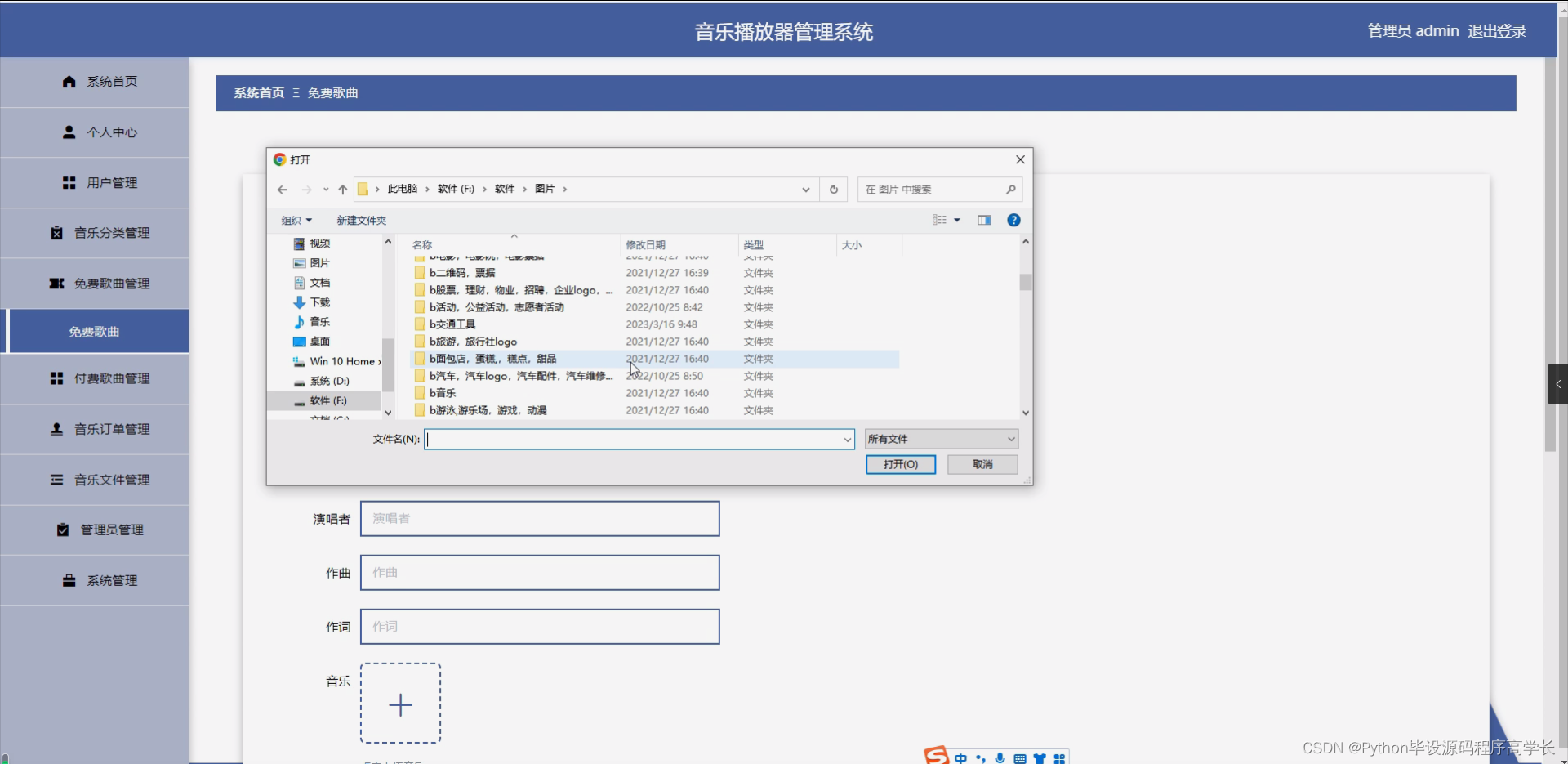Toggle the preview pane in the dialog
Viewport: 1568px width, 764px height.
click(984, 220)
